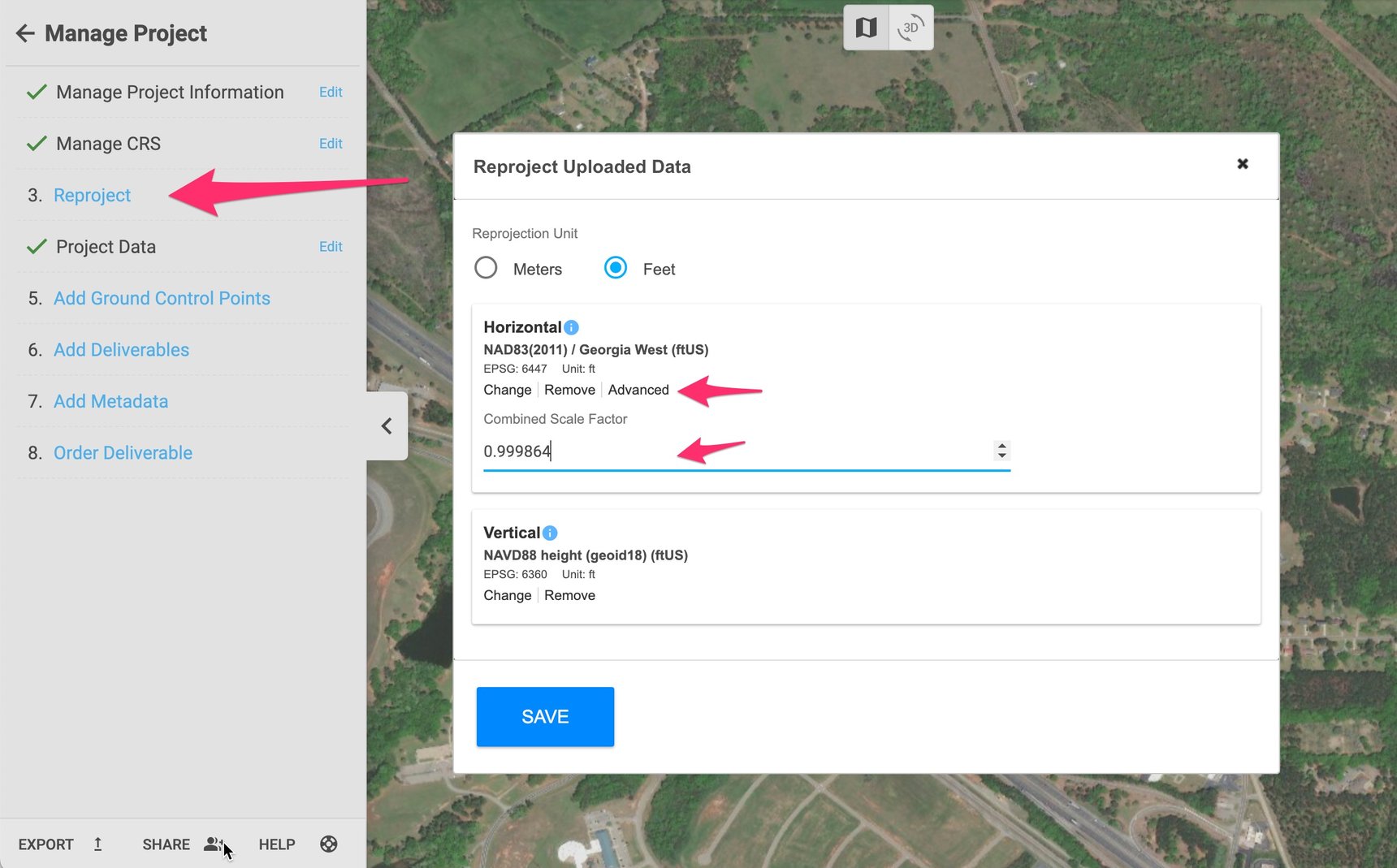The height and width of the screenshot is (868, 1397).
Task: Click the back arrow beside Manage Project
Action: (25, 33)
